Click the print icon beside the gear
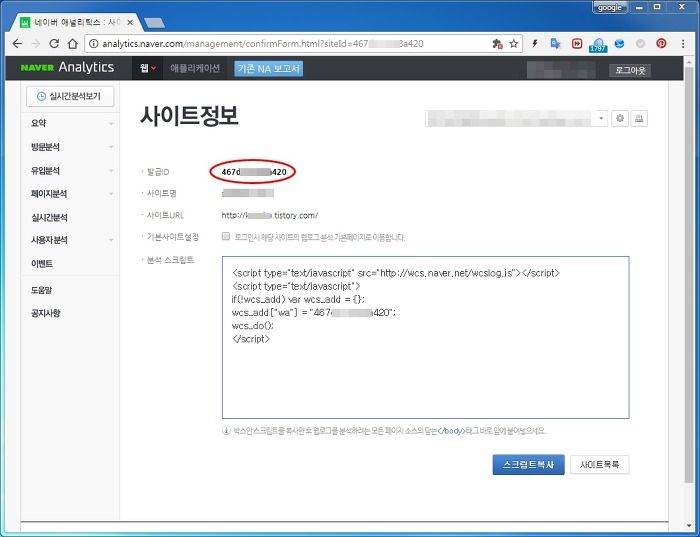Screen dimensions: 700x537 click(x=639, y=118)
